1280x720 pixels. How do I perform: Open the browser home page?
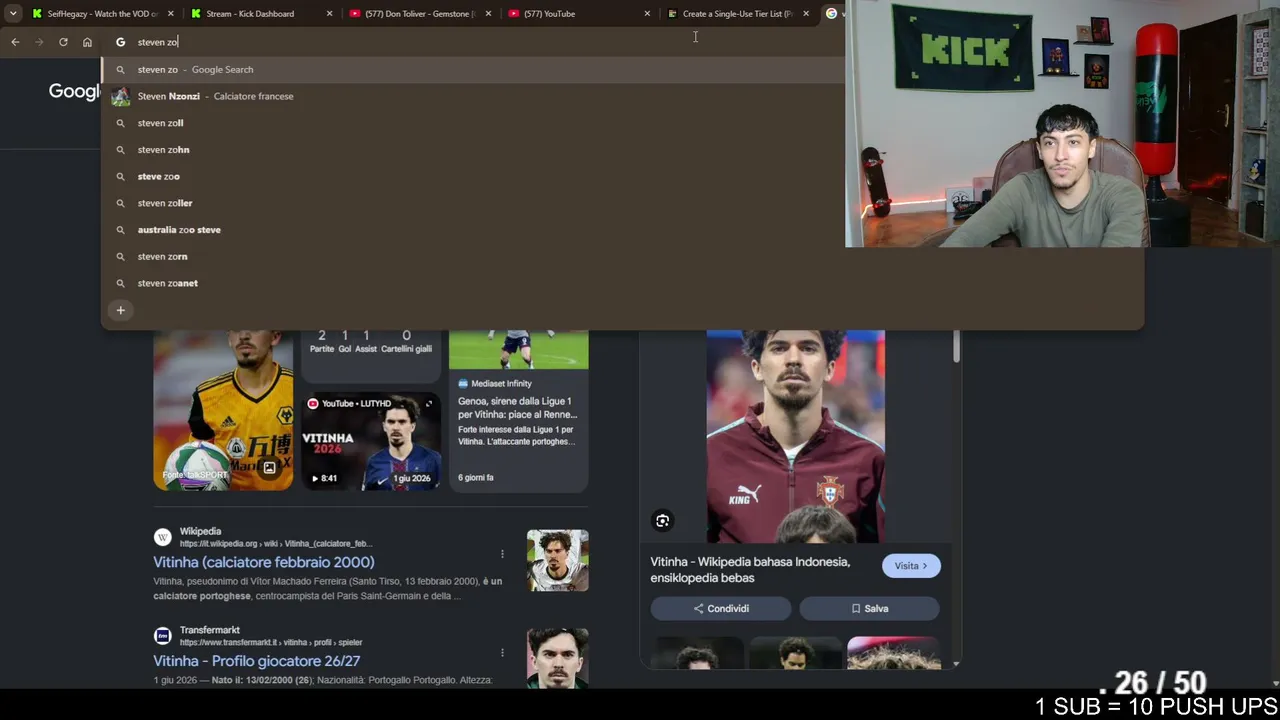click(87, 42)
